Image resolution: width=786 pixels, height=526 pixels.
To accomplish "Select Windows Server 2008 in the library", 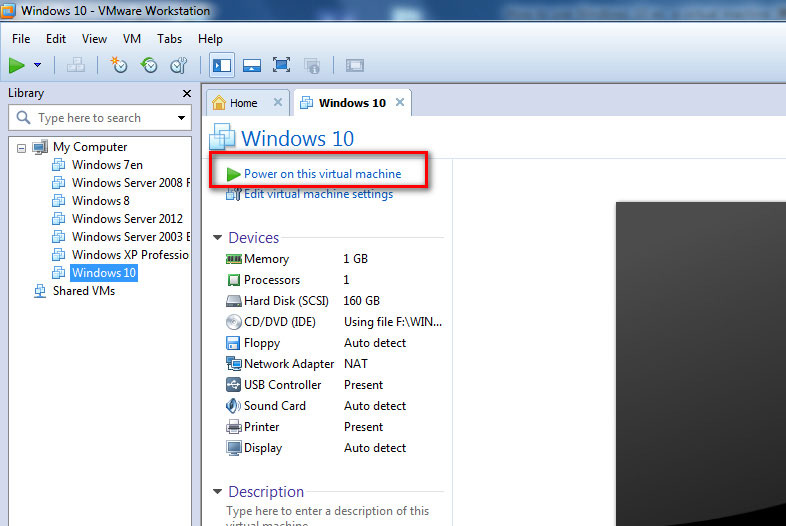I will 130,183.
